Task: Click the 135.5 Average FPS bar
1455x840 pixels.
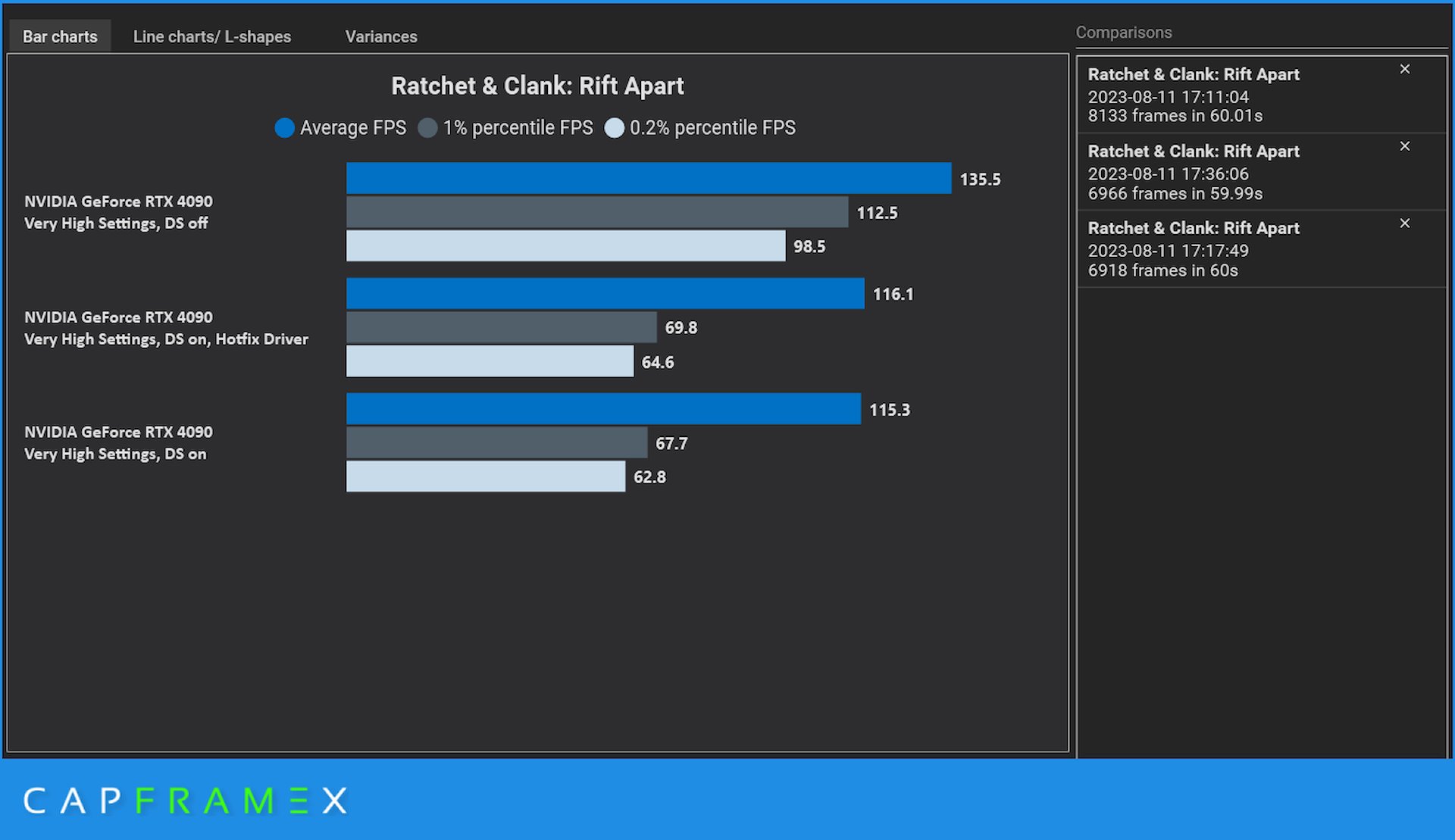Action: point(648,178)
